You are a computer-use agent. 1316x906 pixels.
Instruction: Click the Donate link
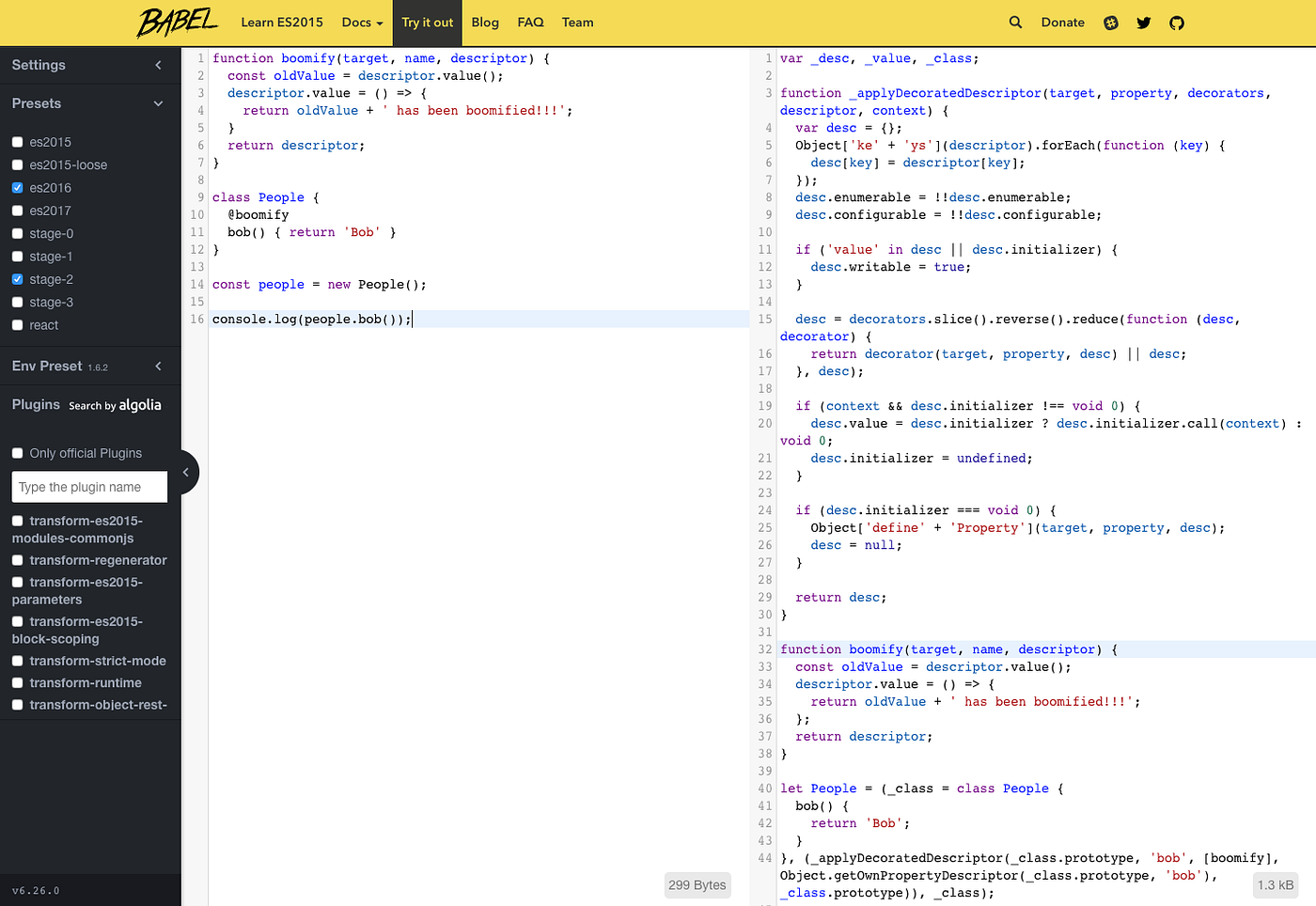click(x=1062, y=22)
